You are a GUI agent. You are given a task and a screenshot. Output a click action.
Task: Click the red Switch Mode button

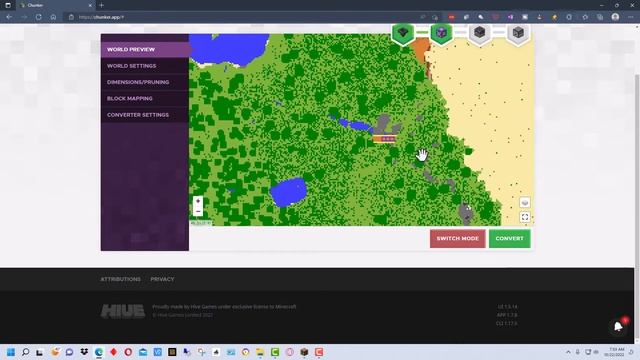click(x=458, y=238)
